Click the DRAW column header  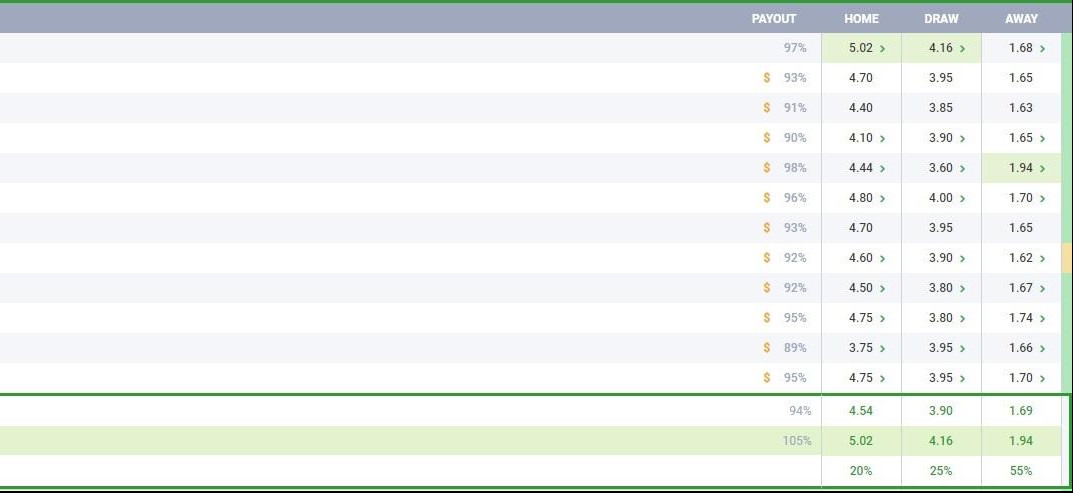coord(941,18)
